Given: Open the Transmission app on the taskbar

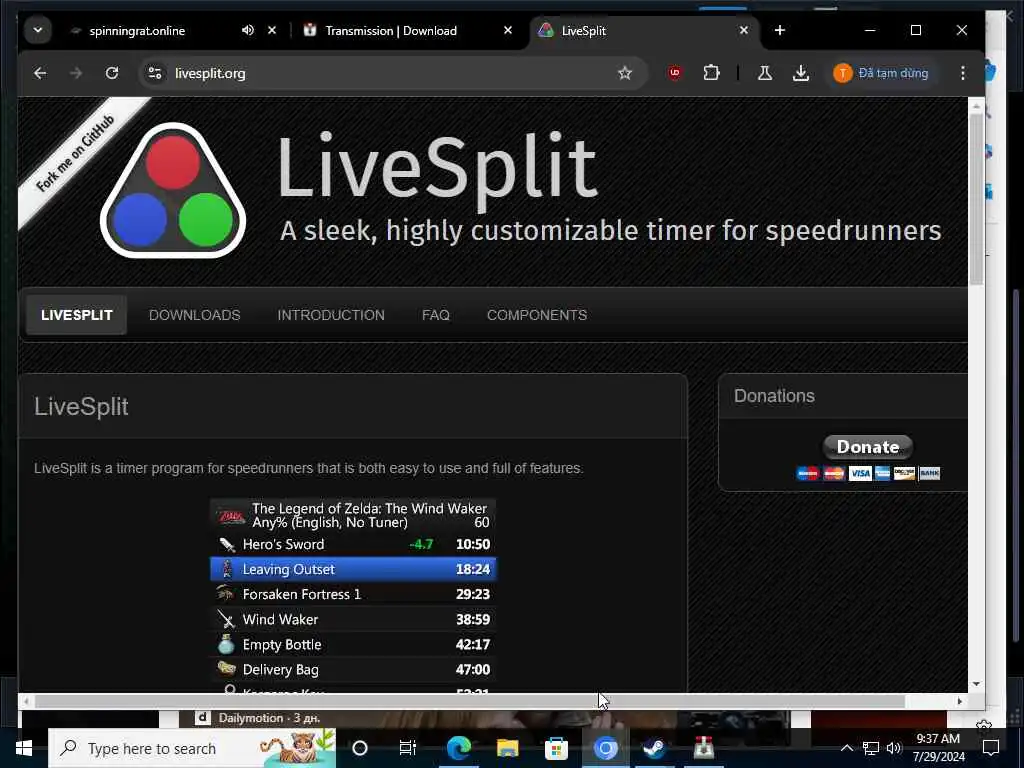Looking at the screenshot, I should coord(703,748).
